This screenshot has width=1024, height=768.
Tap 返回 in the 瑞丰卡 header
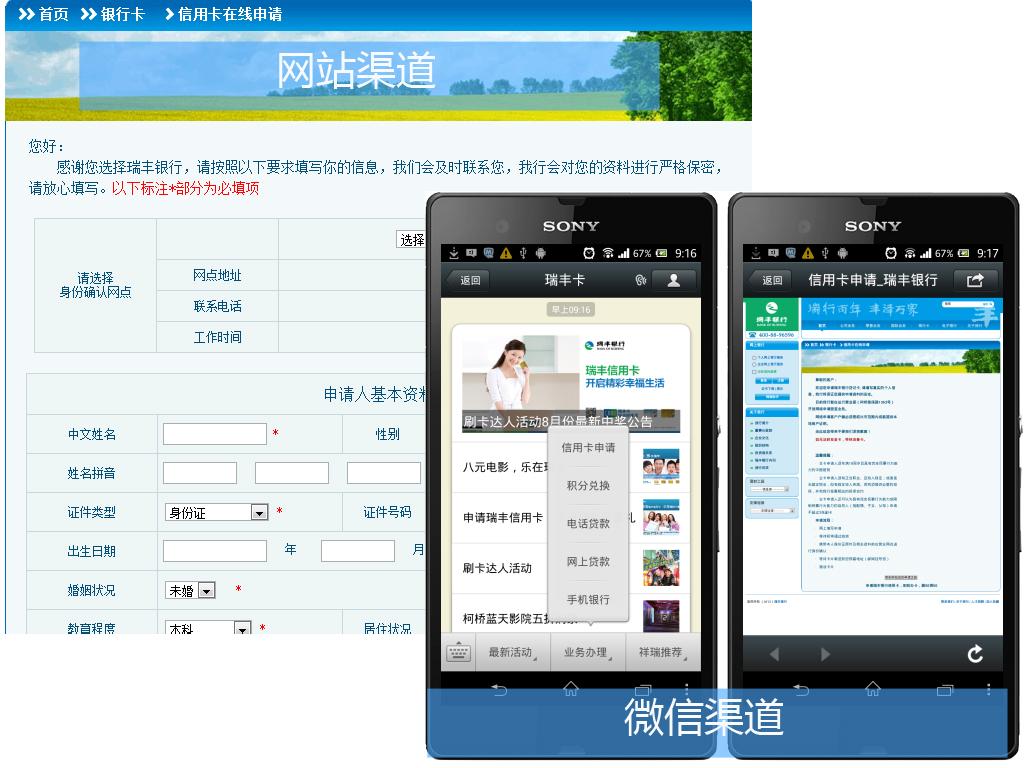(x=470, y=280)
